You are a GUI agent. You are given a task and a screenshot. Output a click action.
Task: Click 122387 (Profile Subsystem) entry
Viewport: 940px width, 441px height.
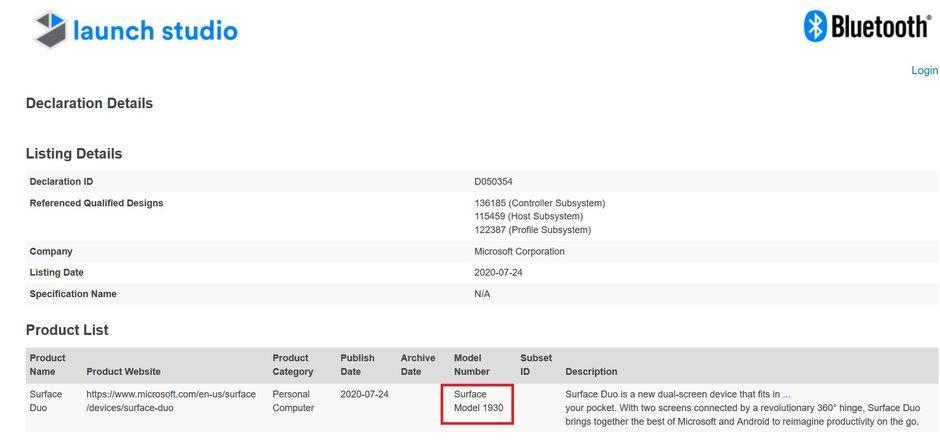tap(532, 230)
